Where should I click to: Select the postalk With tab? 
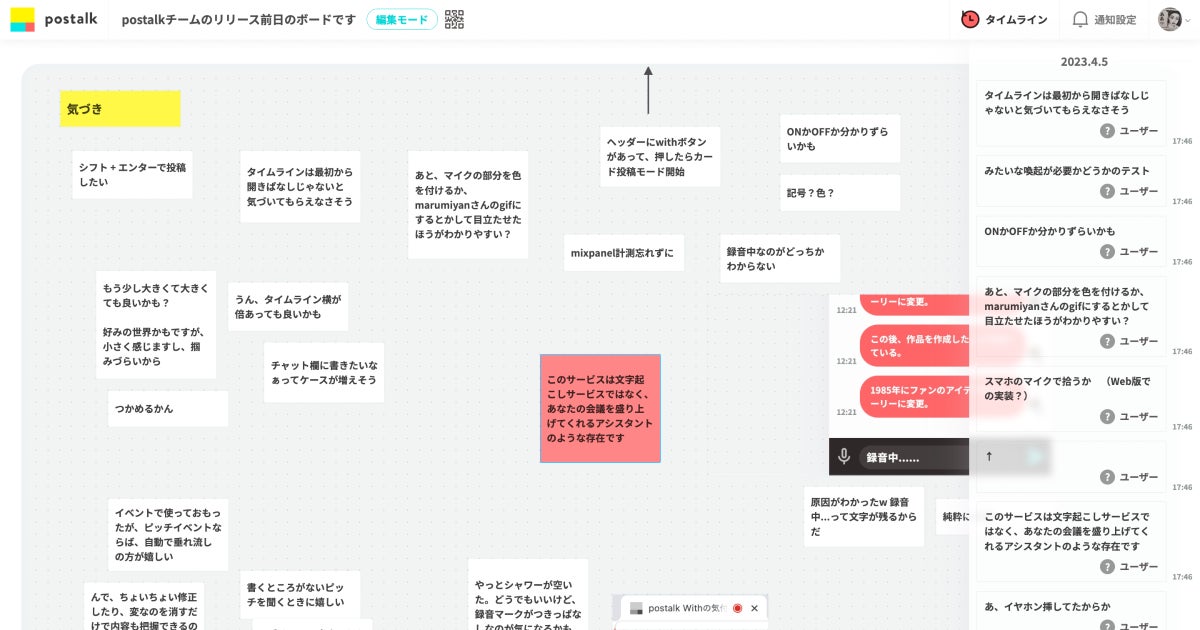click(x=695, y=608)
